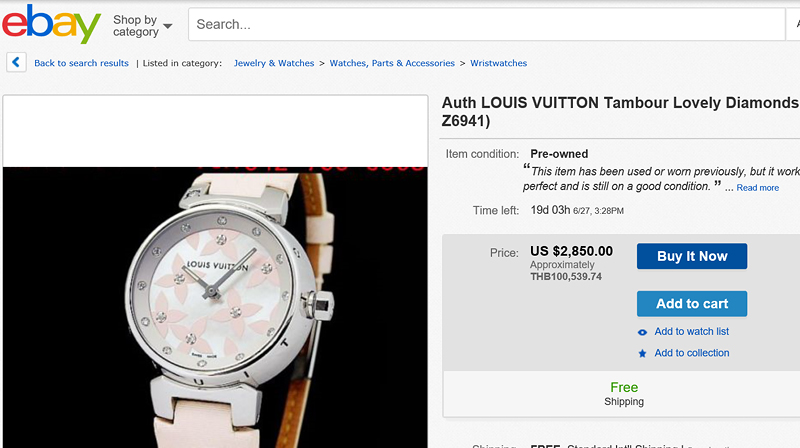800x448 pixels.
Task: Open Jewelry & Watches category
Action: pos(274,63)
